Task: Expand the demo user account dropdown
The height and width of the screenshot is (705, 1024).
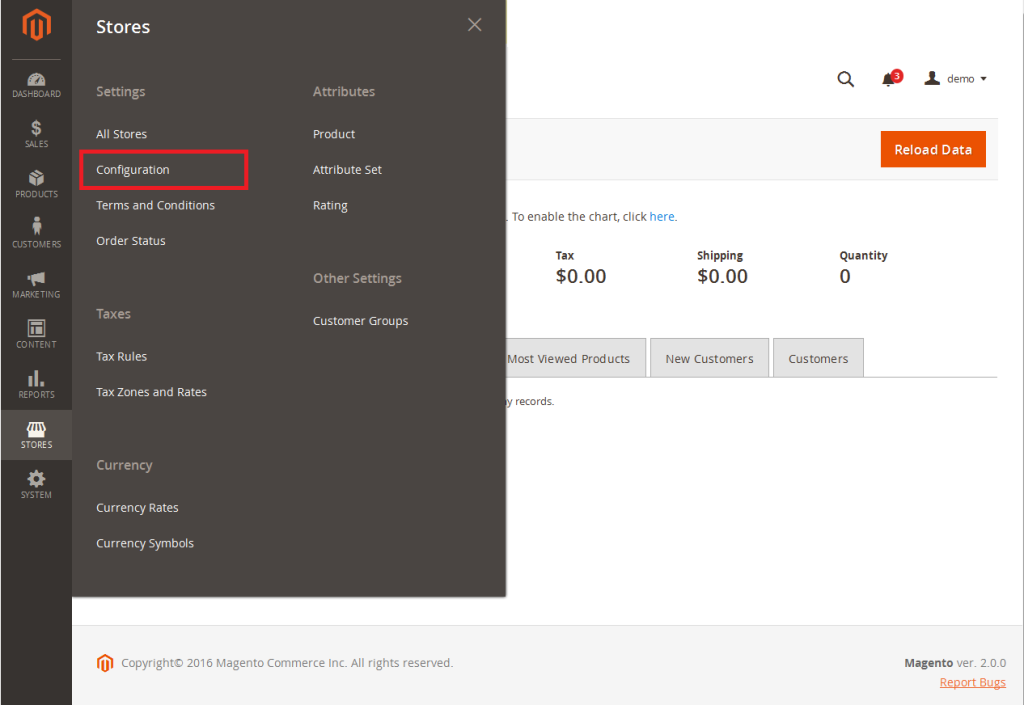Action: click(x=957, y=79)
